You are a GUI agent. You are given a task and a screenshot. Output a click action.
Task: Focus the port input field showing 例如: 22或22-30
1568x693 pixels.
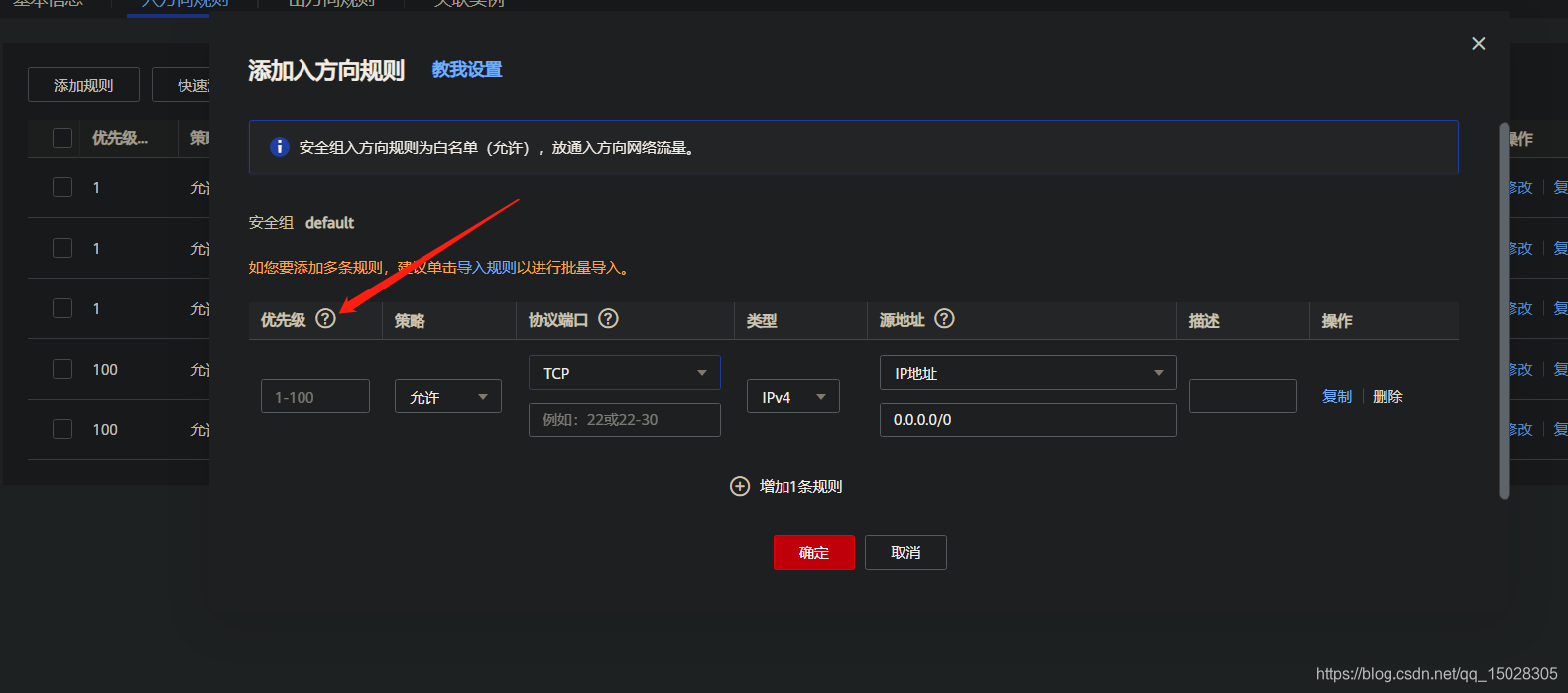[x=625, y=420]
